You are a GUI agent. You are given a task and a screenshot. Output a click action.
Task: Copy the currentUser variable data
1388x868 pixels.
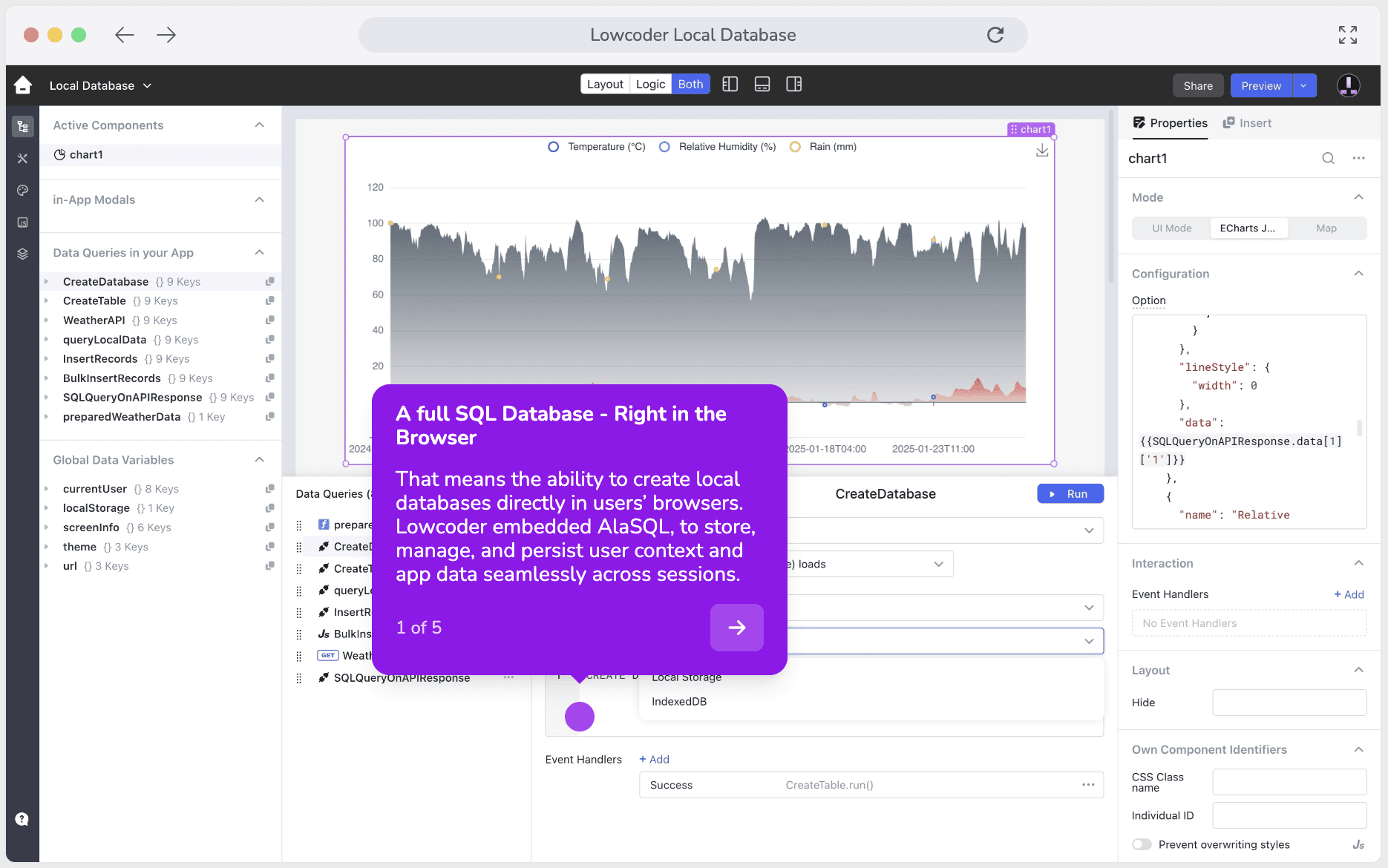pos(270,488)
